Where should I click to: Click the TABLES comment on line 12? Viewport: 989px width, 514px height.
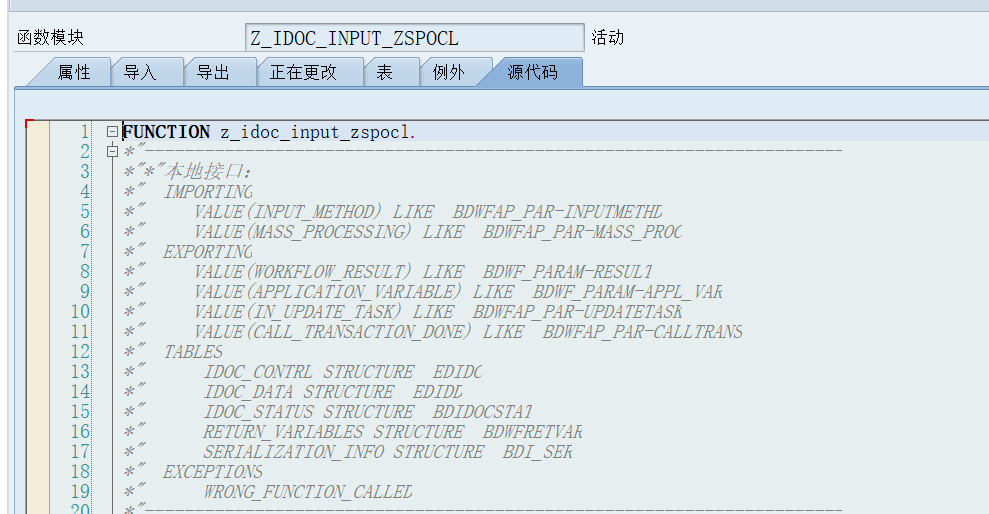point(193,352)
